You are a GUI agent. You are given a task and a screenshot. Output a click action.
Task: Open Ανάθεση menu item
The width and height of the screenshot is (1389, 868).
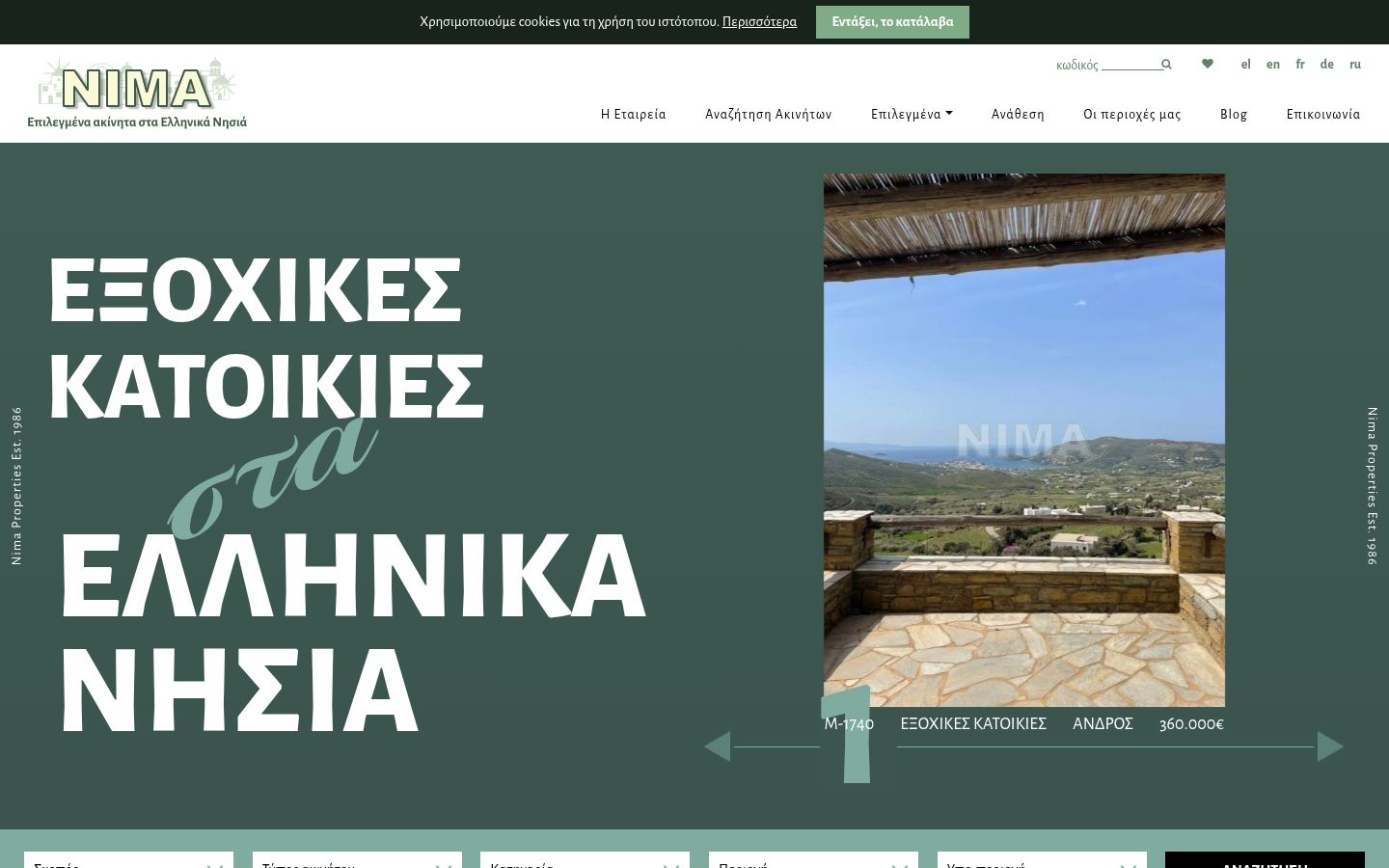point(1018,114)
